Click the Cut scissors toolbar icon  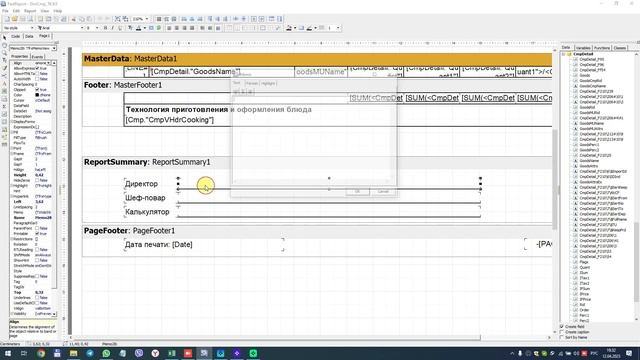73,19
